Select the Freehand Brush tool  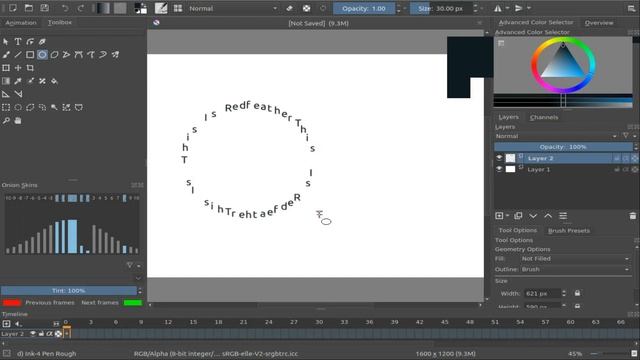(x=6, y=55)
